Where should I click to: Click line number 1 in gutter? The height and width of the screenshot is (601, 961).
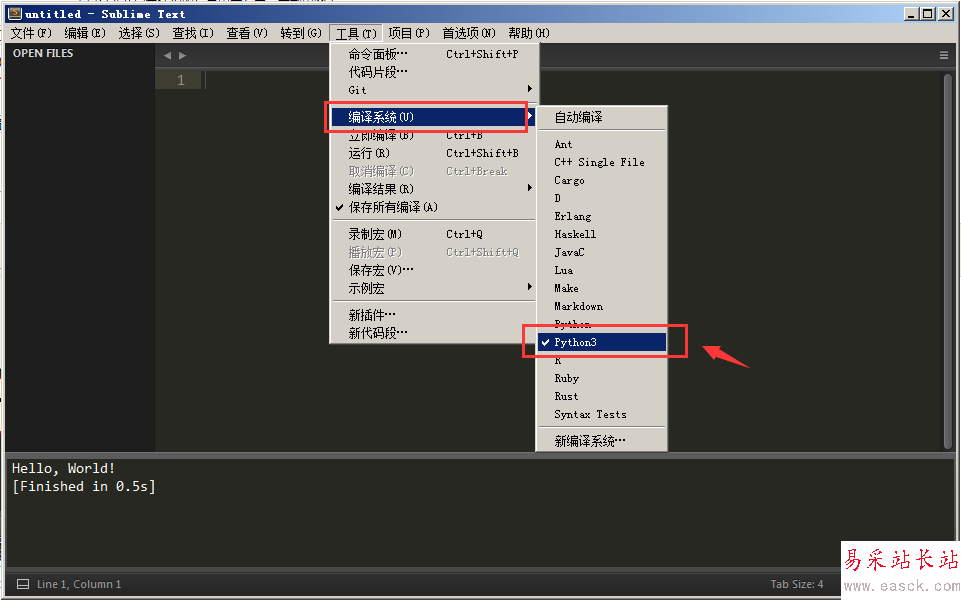[x=180, y=80]
